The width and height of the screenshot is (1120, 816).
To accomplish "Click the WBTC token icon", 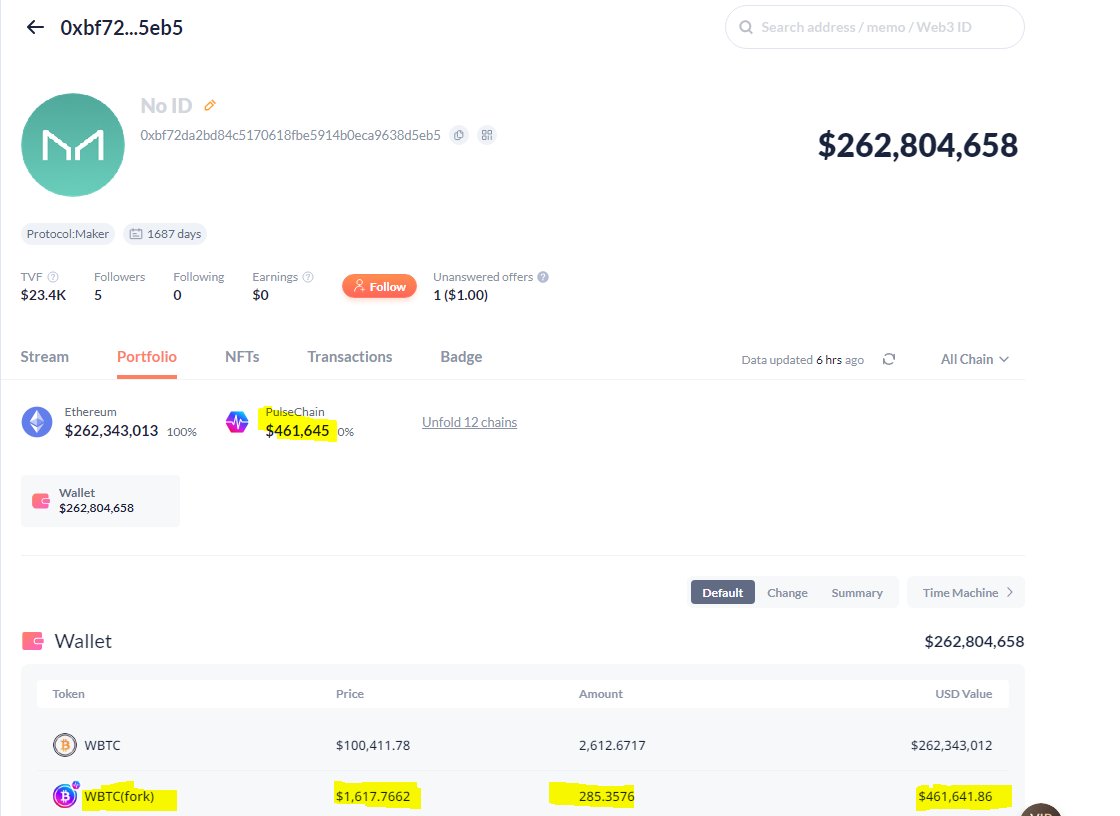I will [65, 745].
